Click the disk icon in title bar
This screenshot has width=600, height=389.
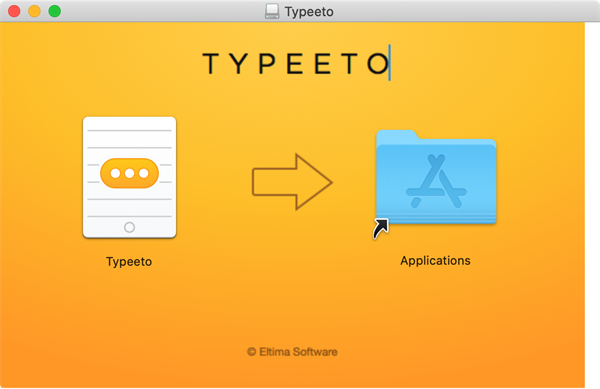(x=272, y=11)
